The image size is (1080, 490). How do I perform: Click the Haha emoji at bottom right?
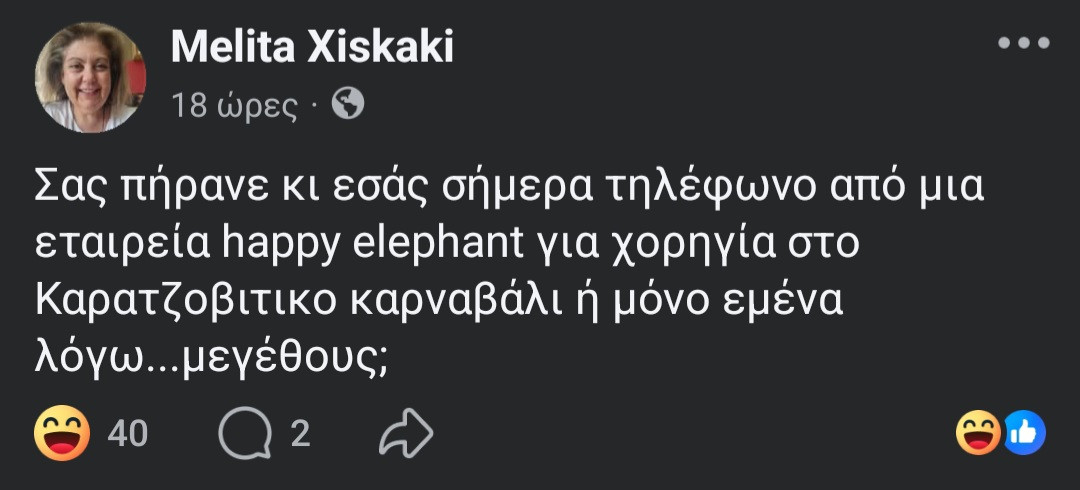click(x=978, y=433)
